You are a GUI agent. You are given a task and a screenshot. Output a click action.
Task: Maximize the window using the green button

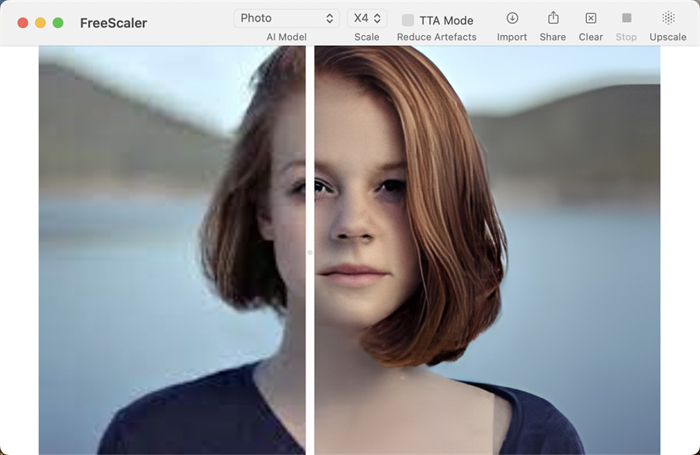pyautogui.click(x=58, y=23)
